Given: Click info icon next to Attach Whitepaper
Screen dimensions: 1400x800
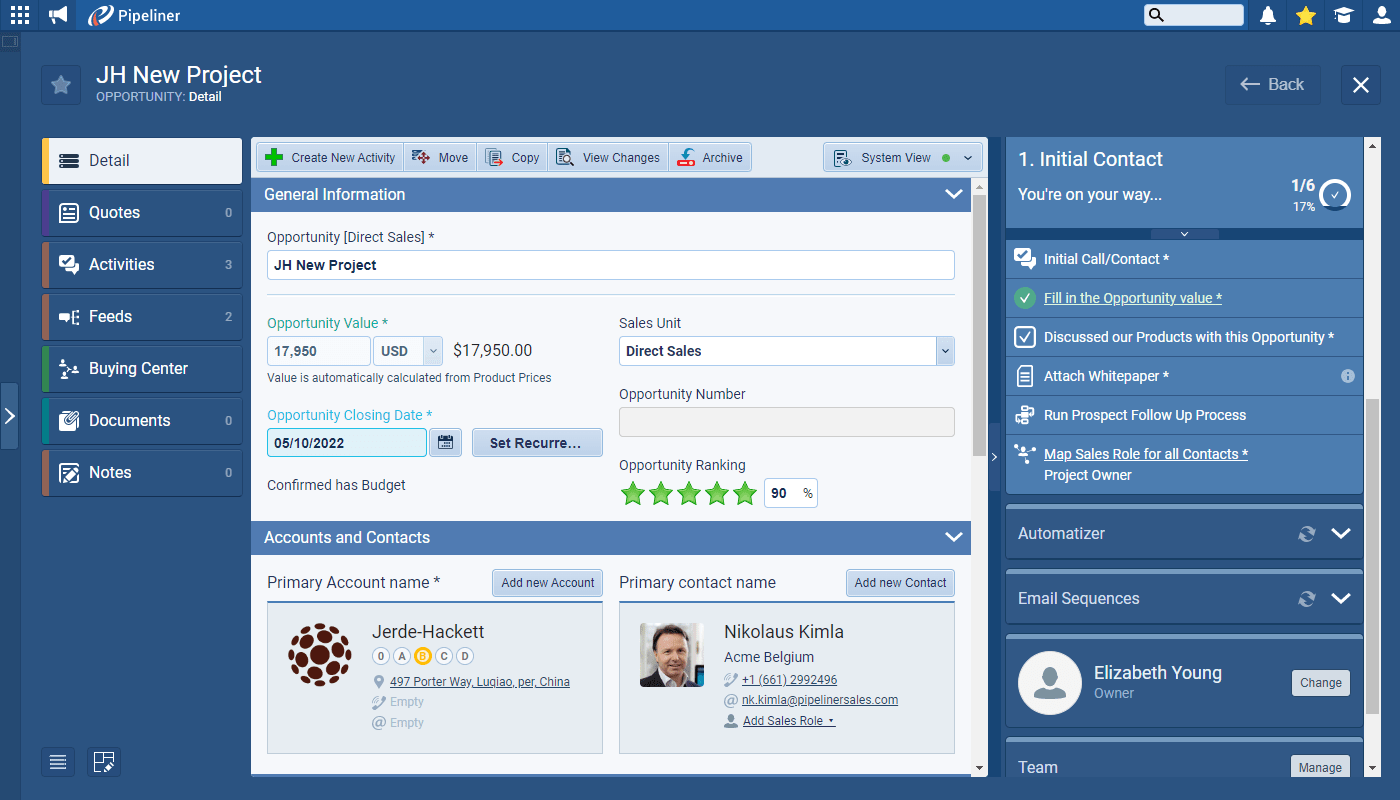Looking at the screenshot, I should click(1347, 376).
